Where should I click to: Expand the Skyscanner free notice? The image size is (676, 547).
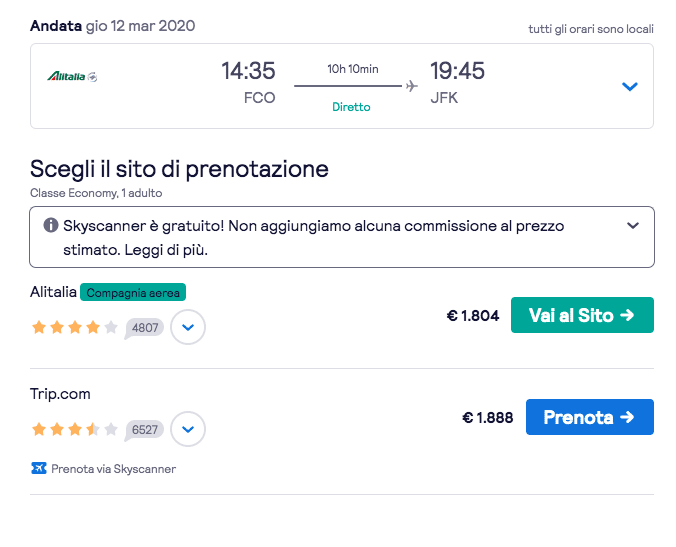tap(632, 226)
